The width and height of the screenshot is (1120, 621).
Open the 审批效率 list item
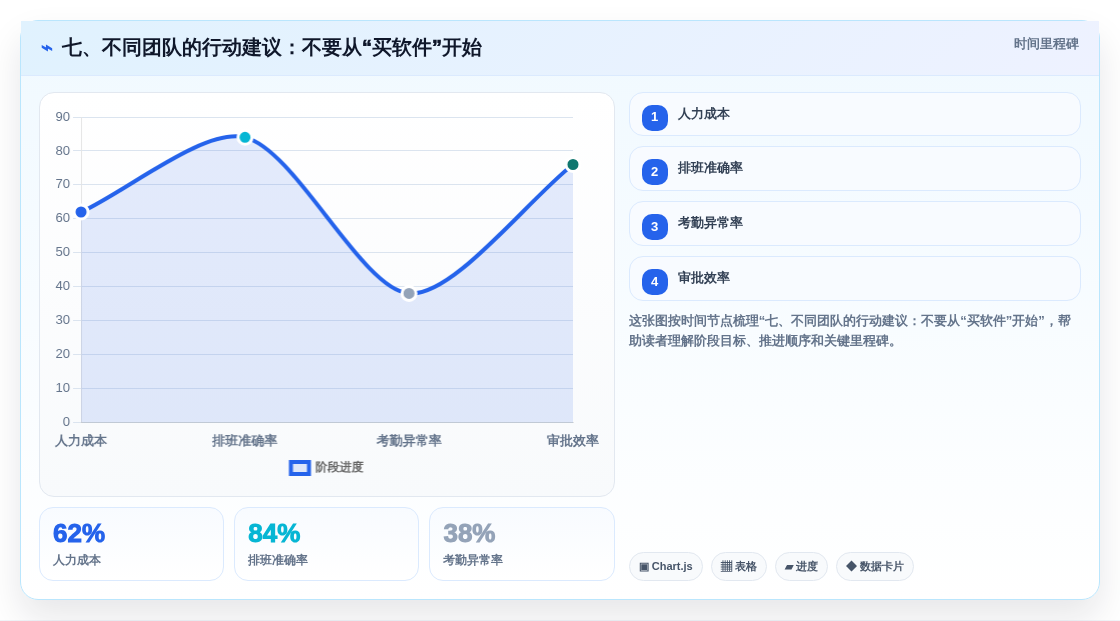854,279
